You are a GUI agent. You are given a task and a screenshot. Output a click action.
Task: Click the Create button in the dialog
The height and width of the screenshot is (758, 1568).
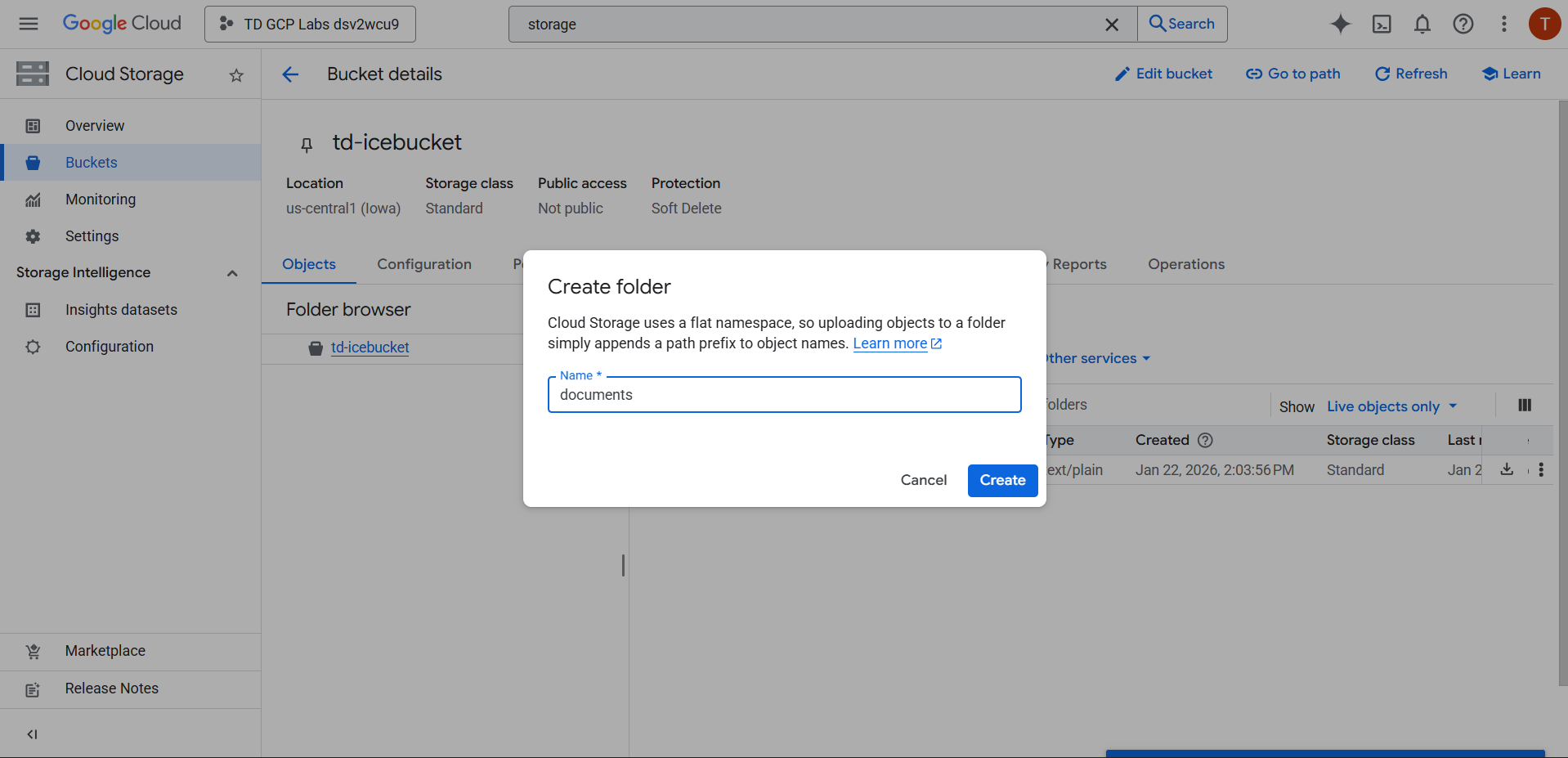1002,480
